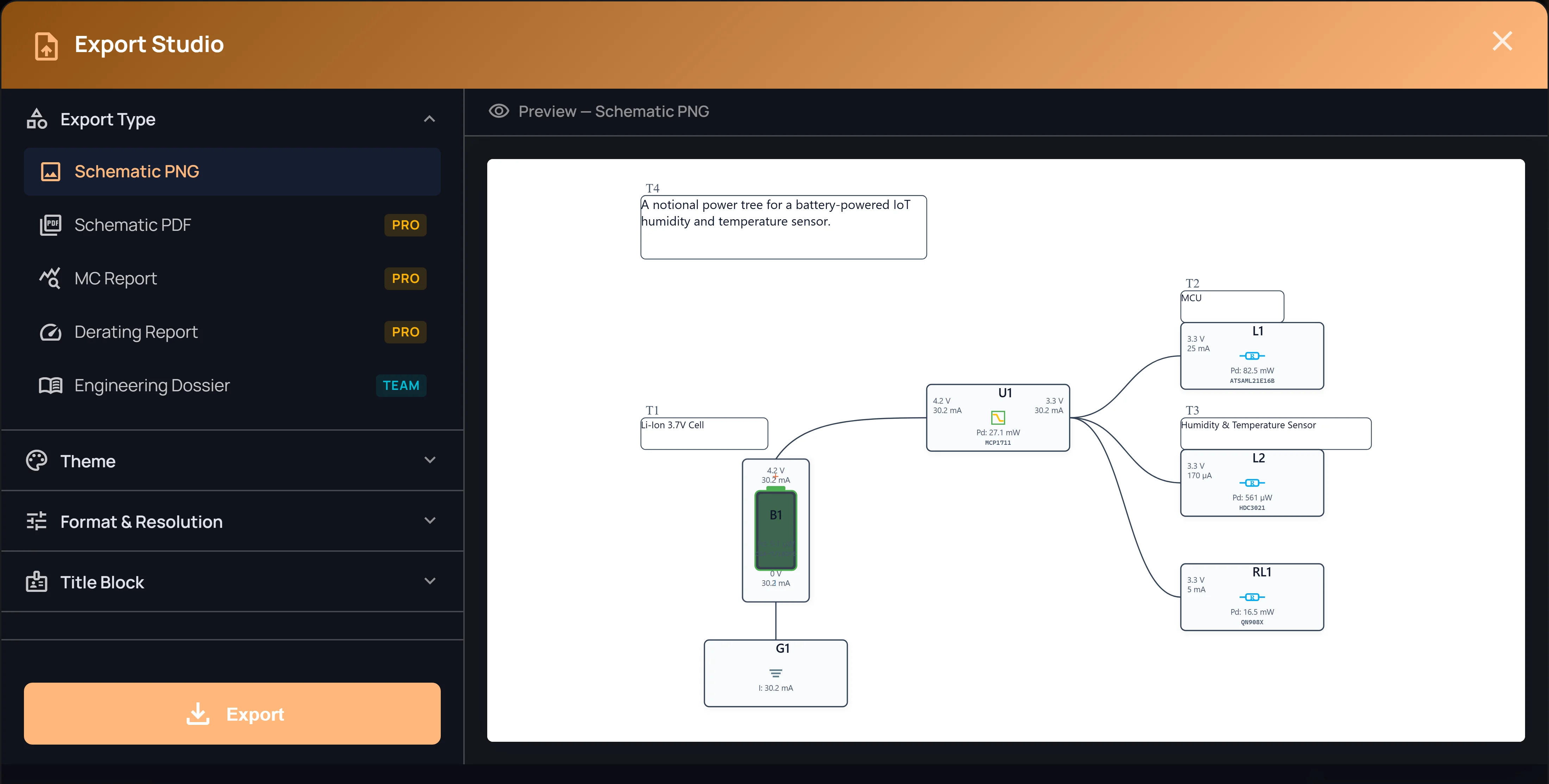The image size is (1549, 784).
Task: Click the Format & Resolution sliders icon
Action: [37, 521]
